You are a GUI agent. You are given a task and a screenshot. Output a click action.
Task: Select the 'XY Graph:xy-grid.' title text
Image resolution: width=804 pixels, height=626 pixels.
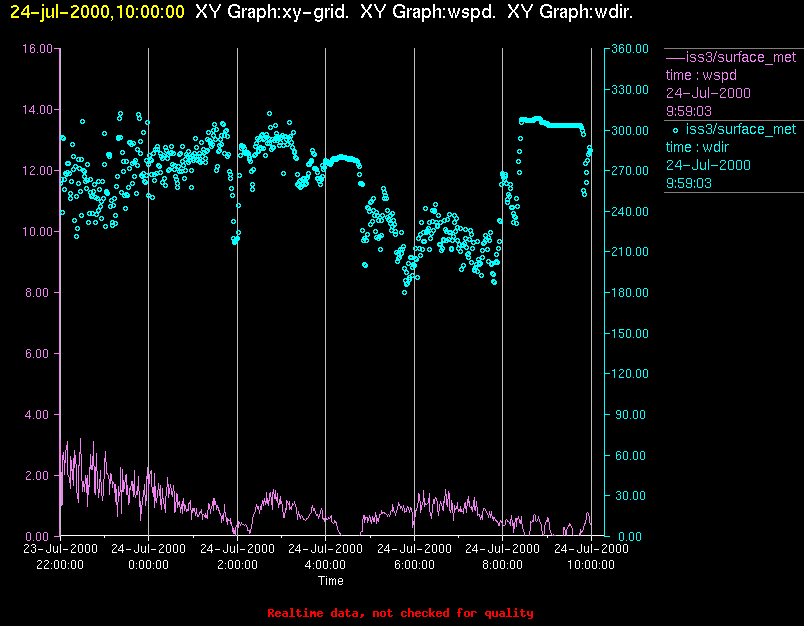click(272, 12)
